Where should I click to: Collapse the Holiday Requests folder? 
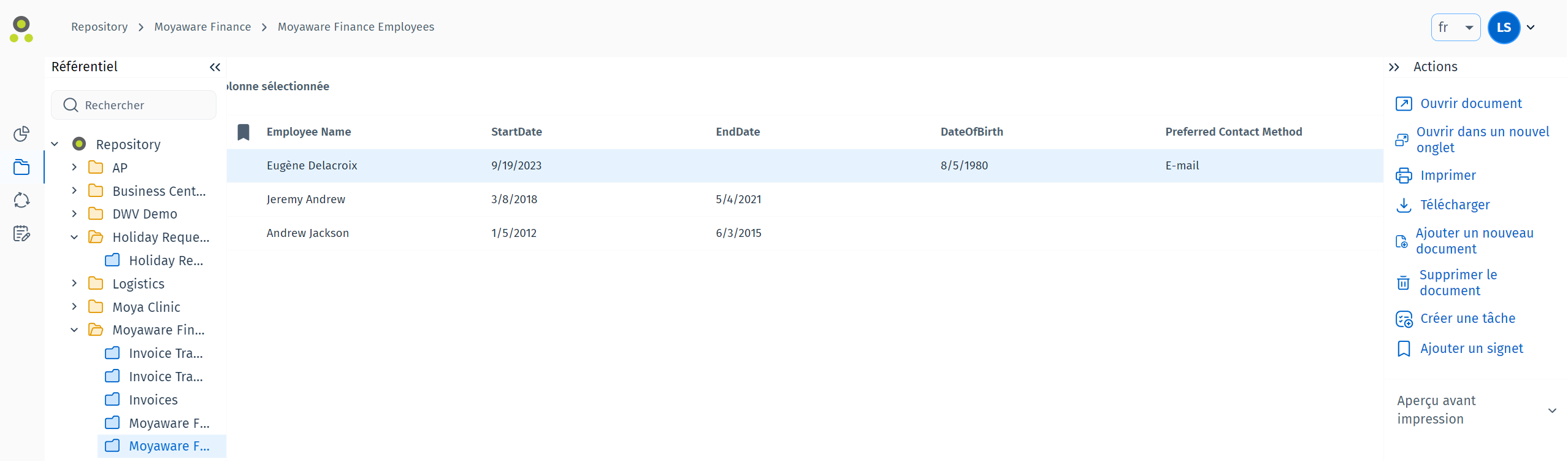[74, 238]
